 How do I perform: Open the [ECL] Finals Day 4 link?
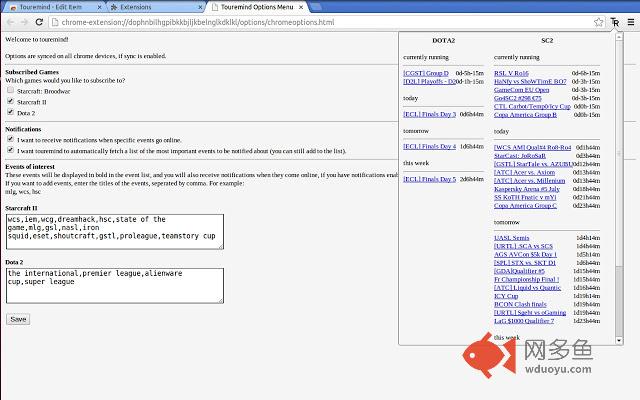429,146
